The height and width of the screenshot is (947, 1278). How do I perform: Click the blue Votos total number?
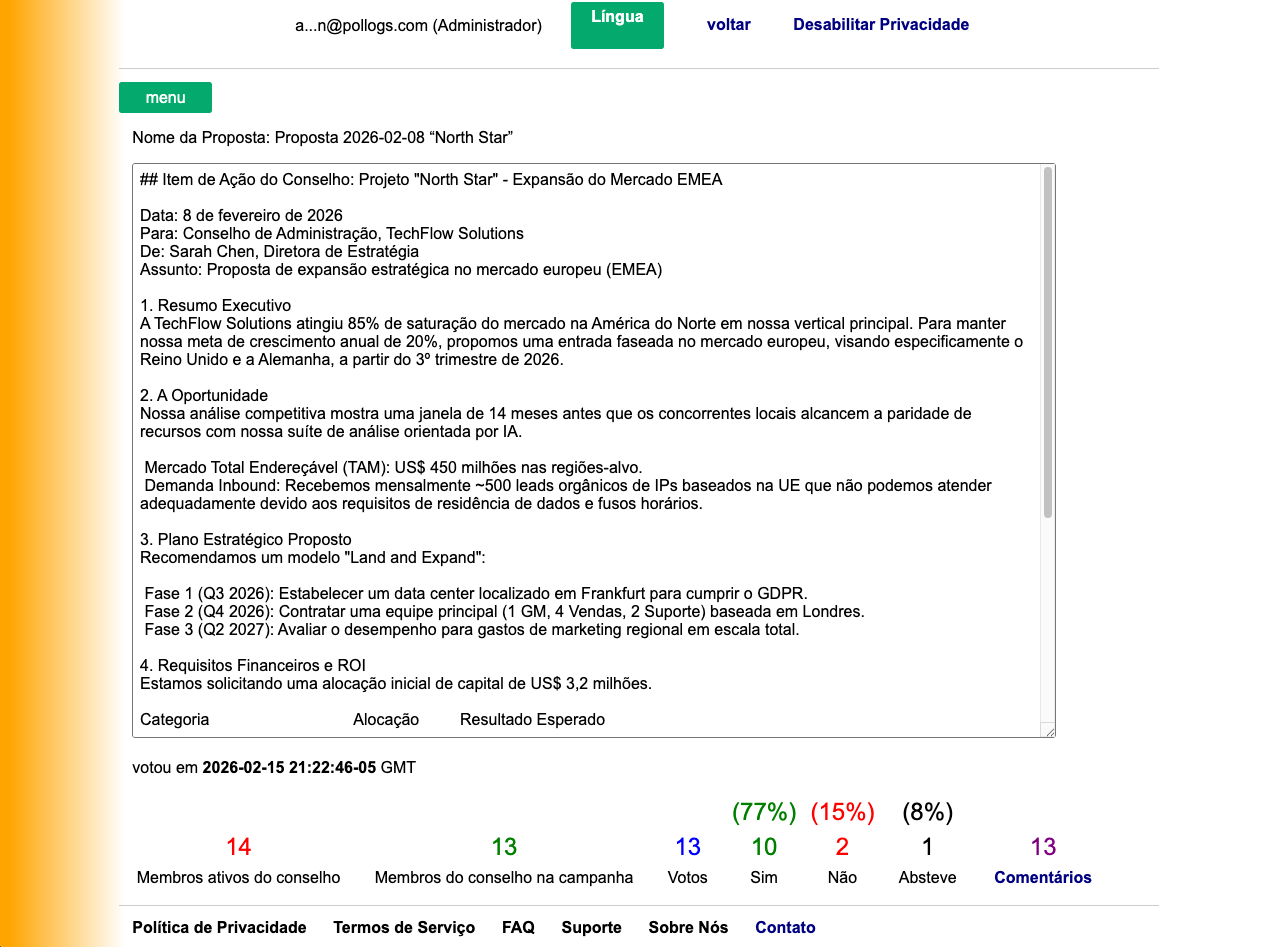point(688,847)
